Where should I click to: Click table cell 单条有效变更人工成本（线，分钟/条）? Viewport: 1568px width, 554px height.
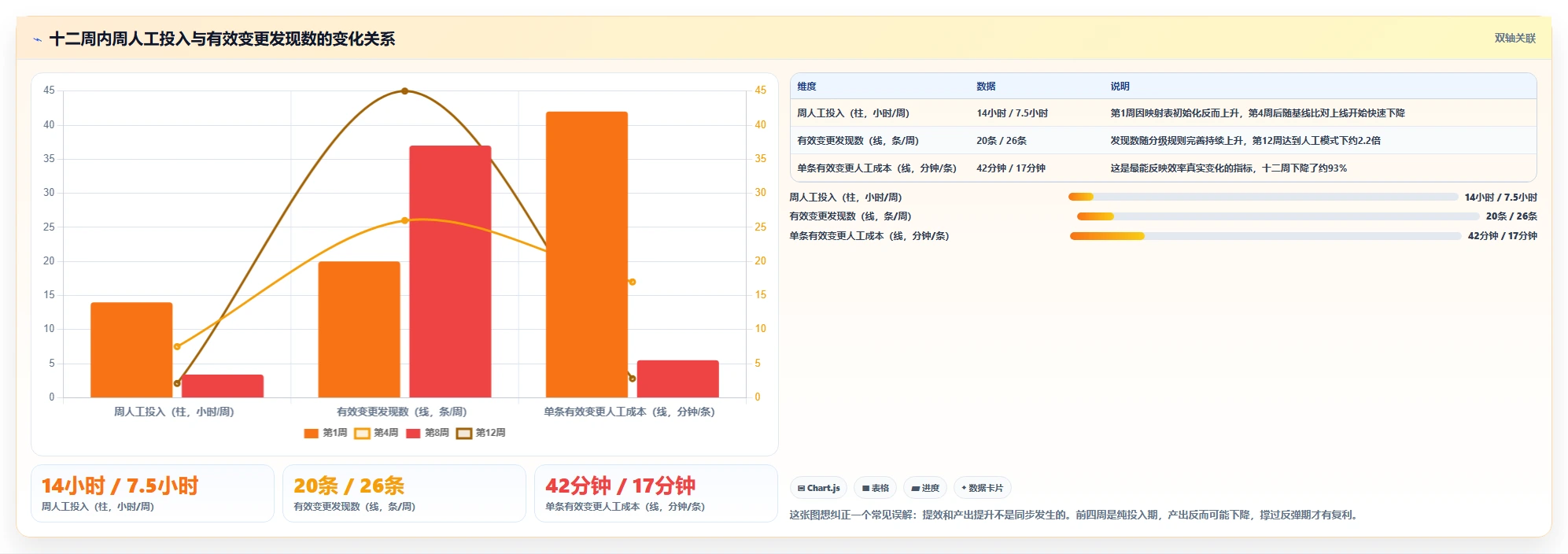pos(876,168)
